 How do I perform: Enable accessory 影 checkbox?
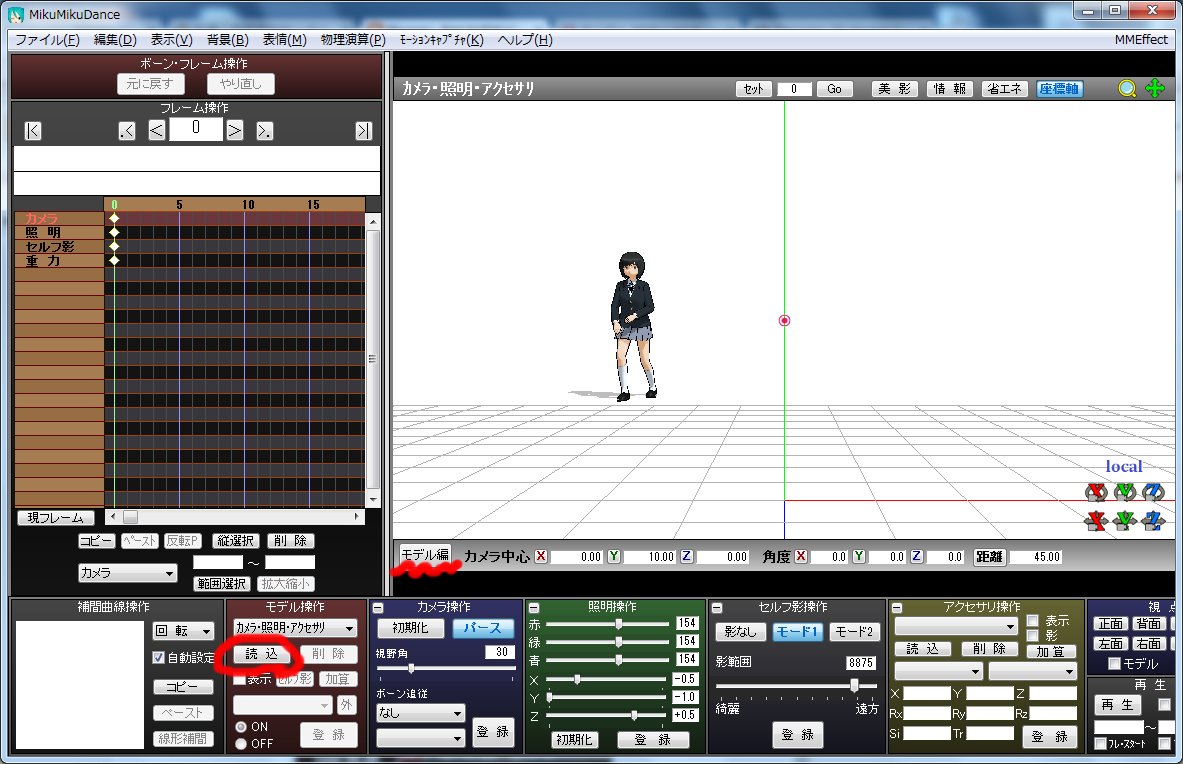click(x=1033, y=636)
